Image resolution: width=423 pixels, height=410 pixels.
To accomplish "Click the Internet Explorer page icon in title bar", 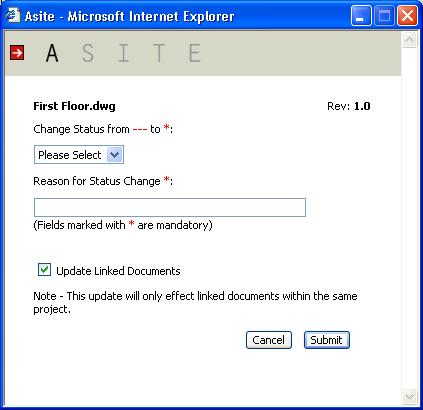I will (x=13, y=15).
